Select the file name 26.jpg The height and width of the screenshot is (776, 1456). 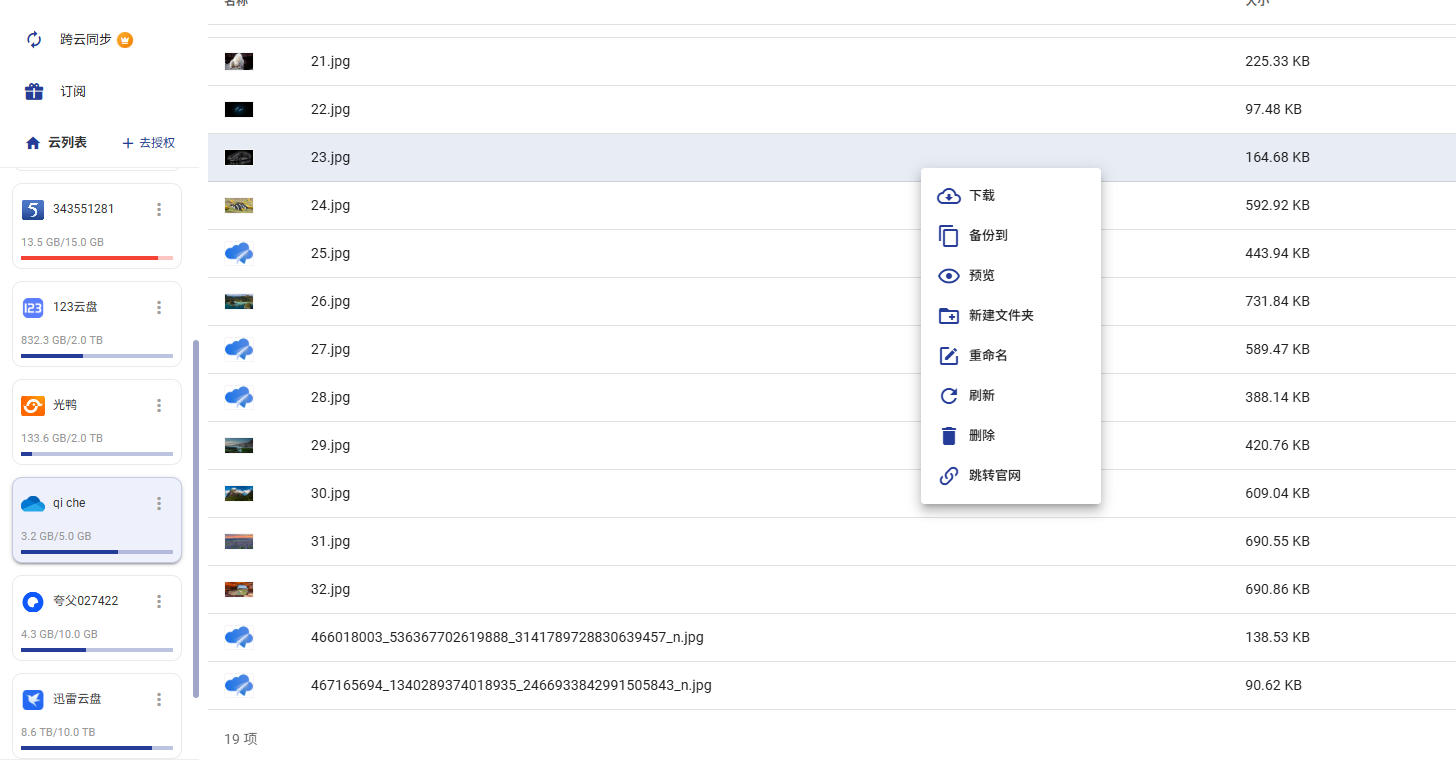[x=330, y=301]
